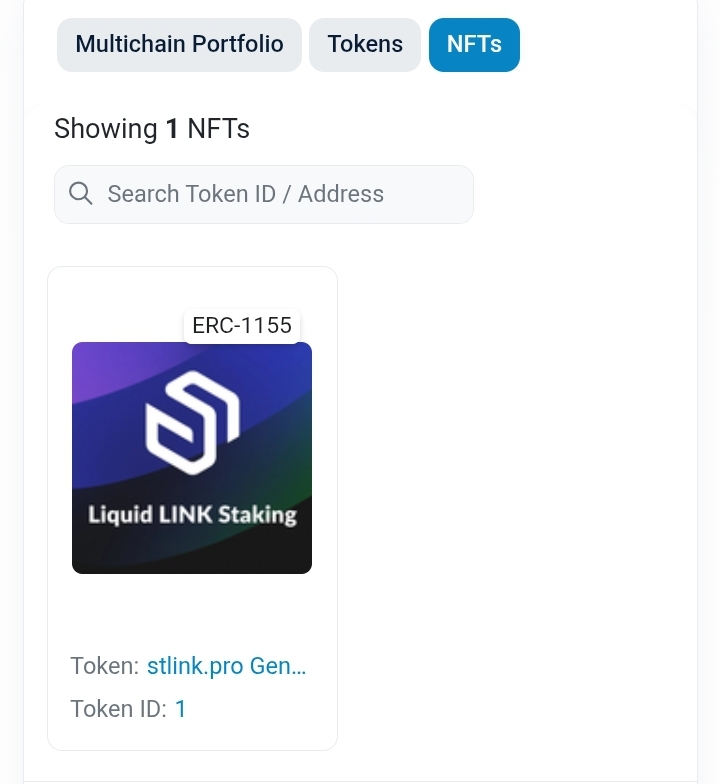Image resolution: width=720 pixels, height=784 pixels.
Task: Click the Liquid LINK Staking caption text
Action: pos(192,516)
